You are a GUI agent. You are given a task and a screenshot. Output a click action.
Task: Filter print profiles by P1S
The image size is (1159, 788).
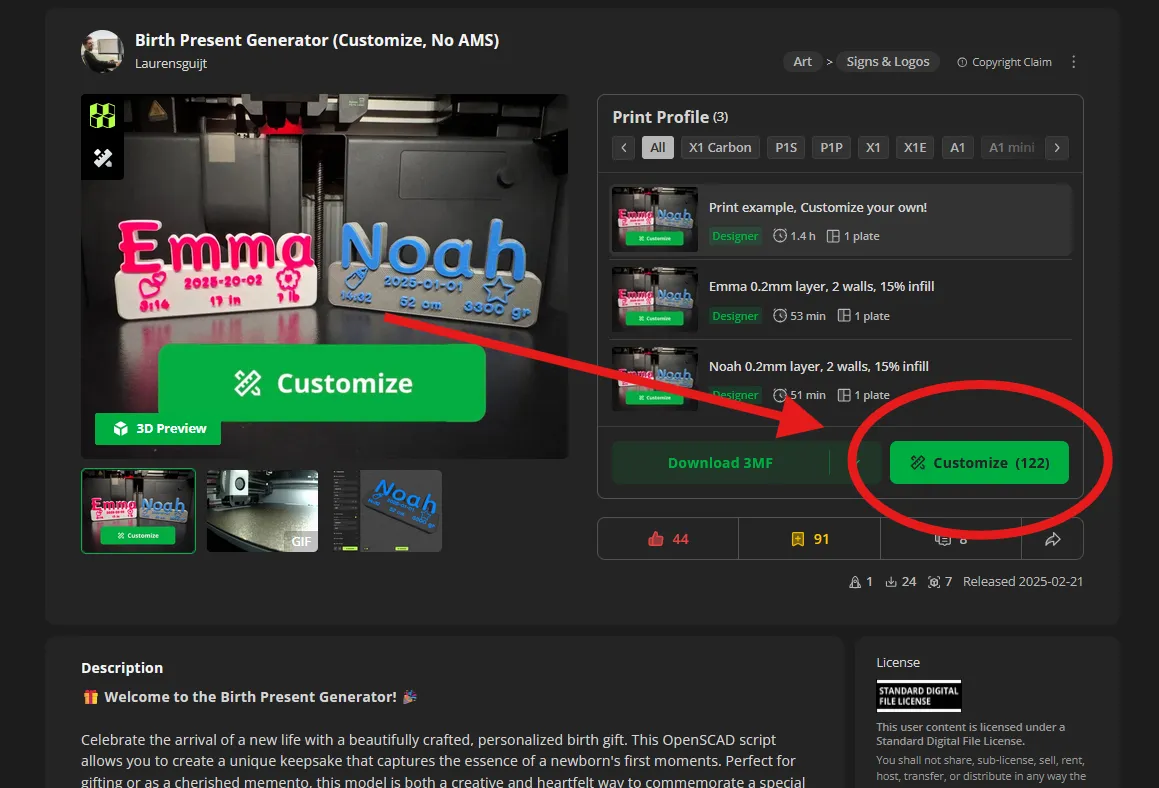(x=786, y=148)
